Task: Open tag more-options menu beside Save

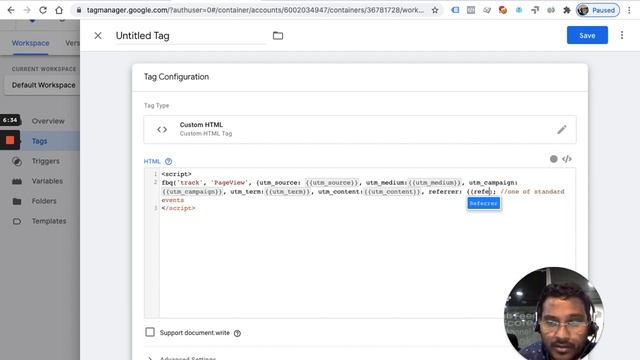Action: (622, 36)
